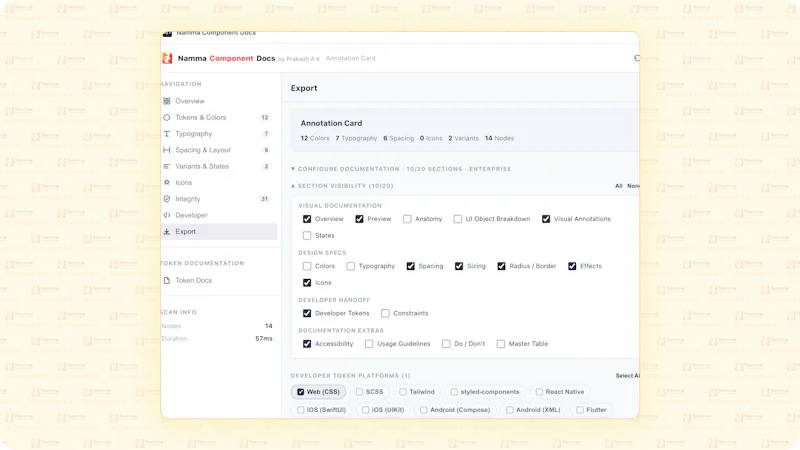Enable the Colors design spec checkbox
Viewport: 800px width, 450px height.
click(307, 266)
